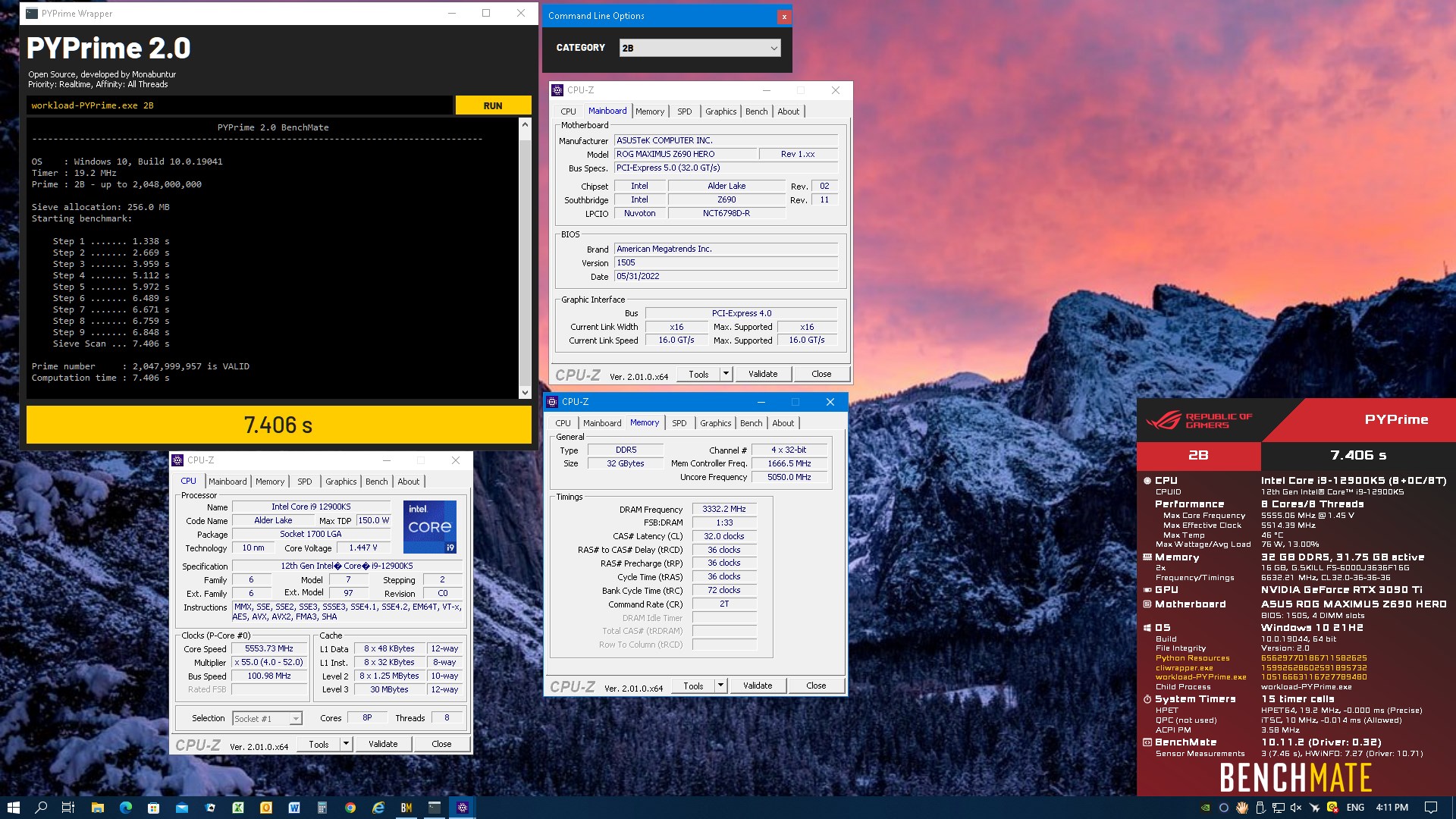Open Mainboard tab in CPU-tab CPU-Z window

coord(227,482)
